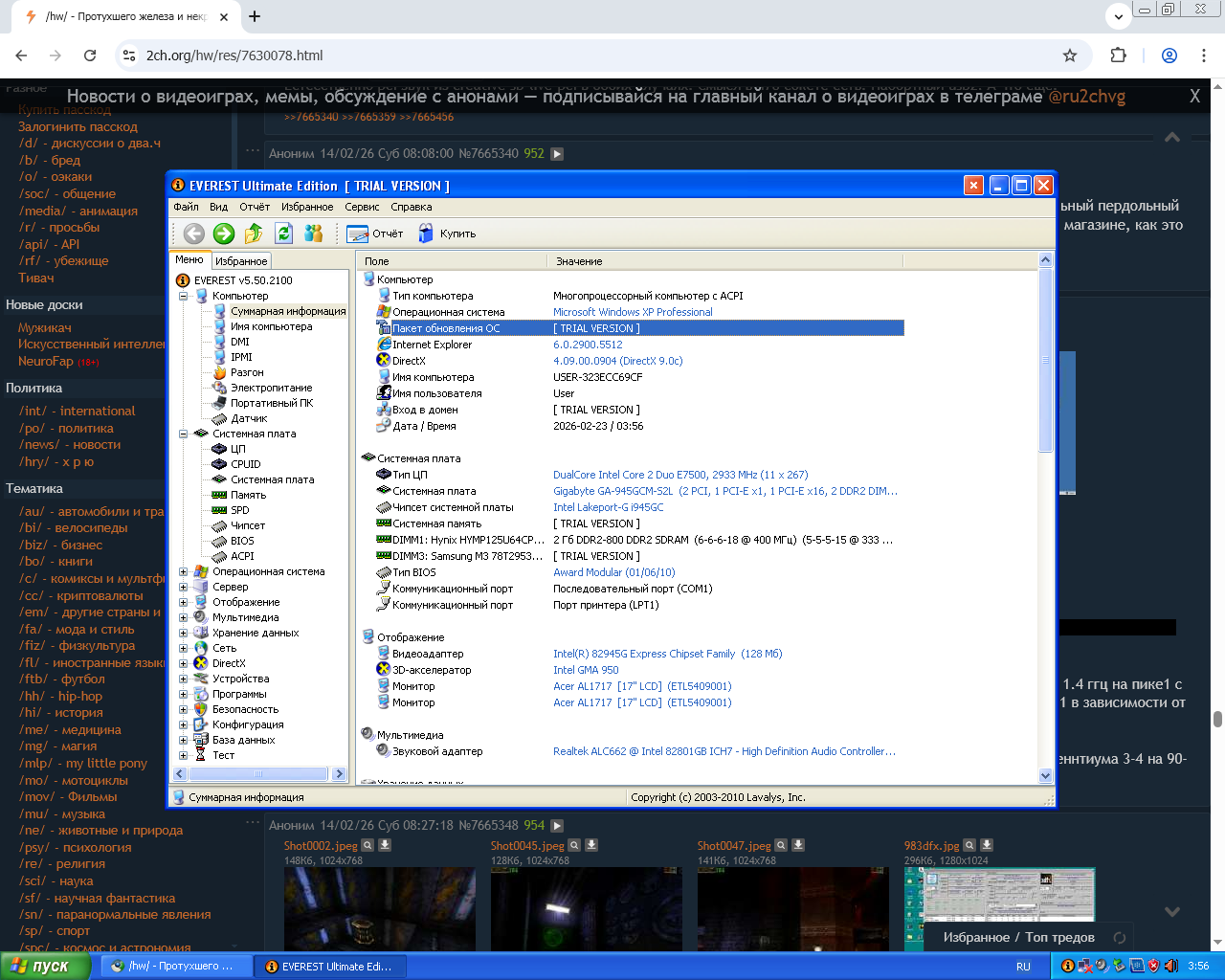This screenshot has width=1225, height=980.
Task: Select the Датчик sensor chip icon
Action: pyautogui.click(x=219, y=418)
